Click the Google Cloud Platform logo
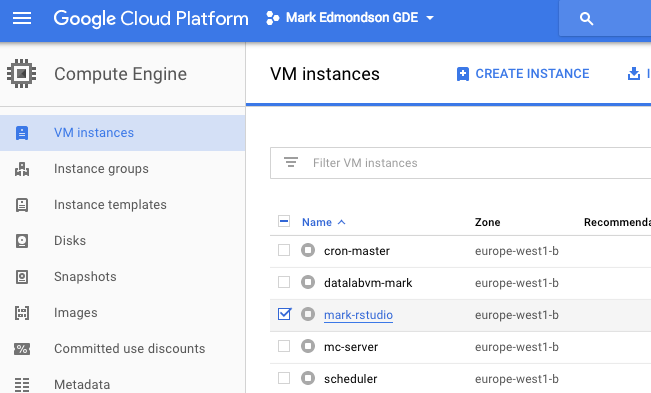651x393 pixels. 151,19
